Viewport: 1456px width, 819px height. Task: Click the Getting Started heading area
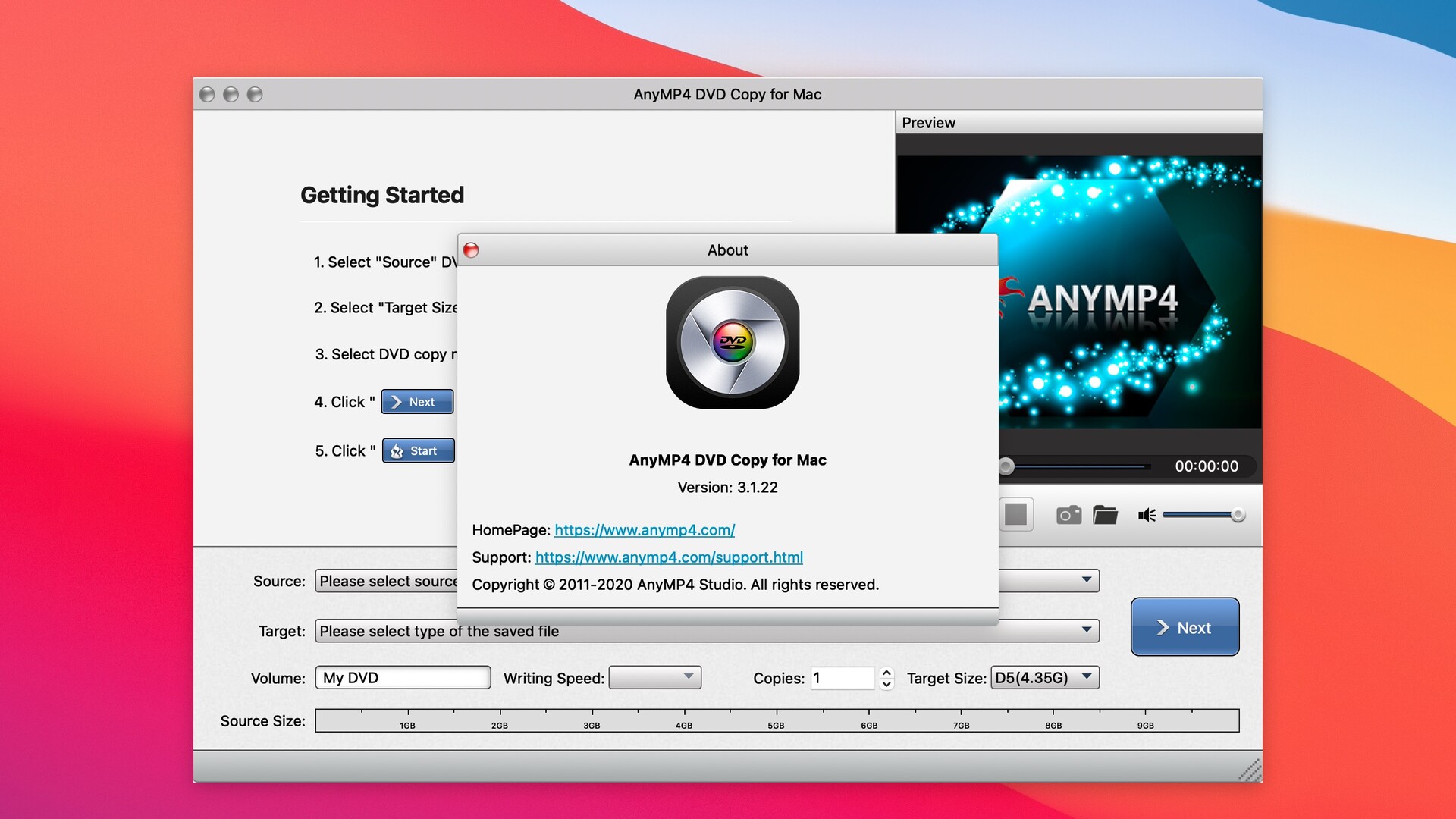pyautogui.click(x=383, y=195)
